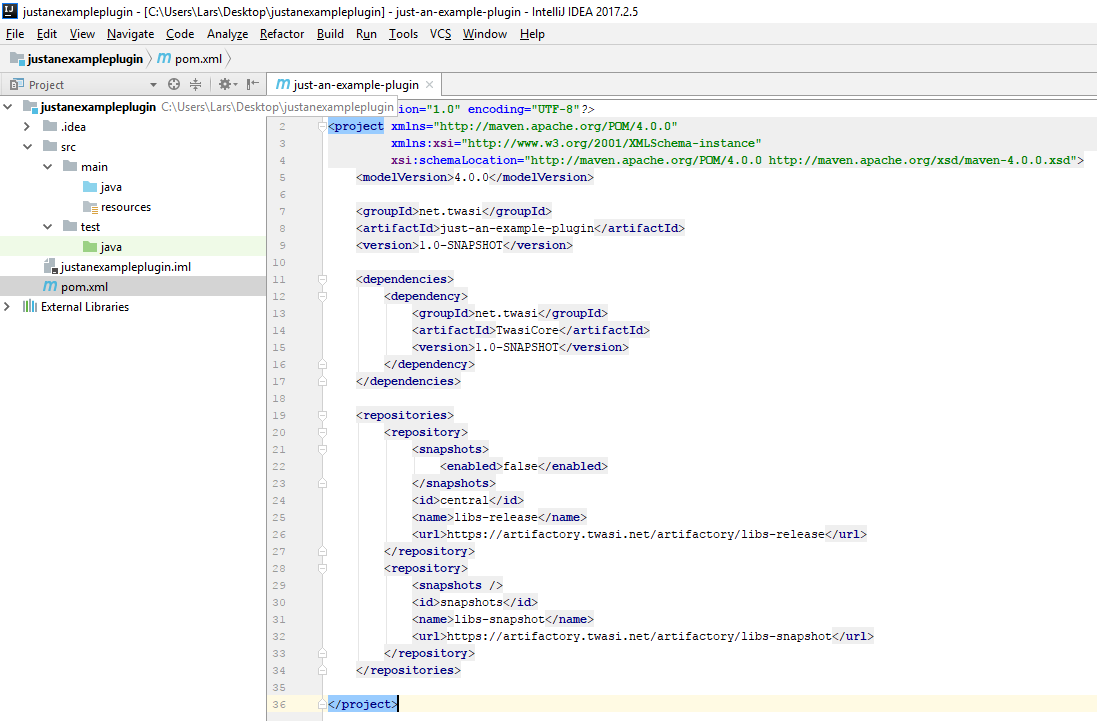The image size is (1097, 721).
Task: Open the Run menu
Action: coord(366,34)
